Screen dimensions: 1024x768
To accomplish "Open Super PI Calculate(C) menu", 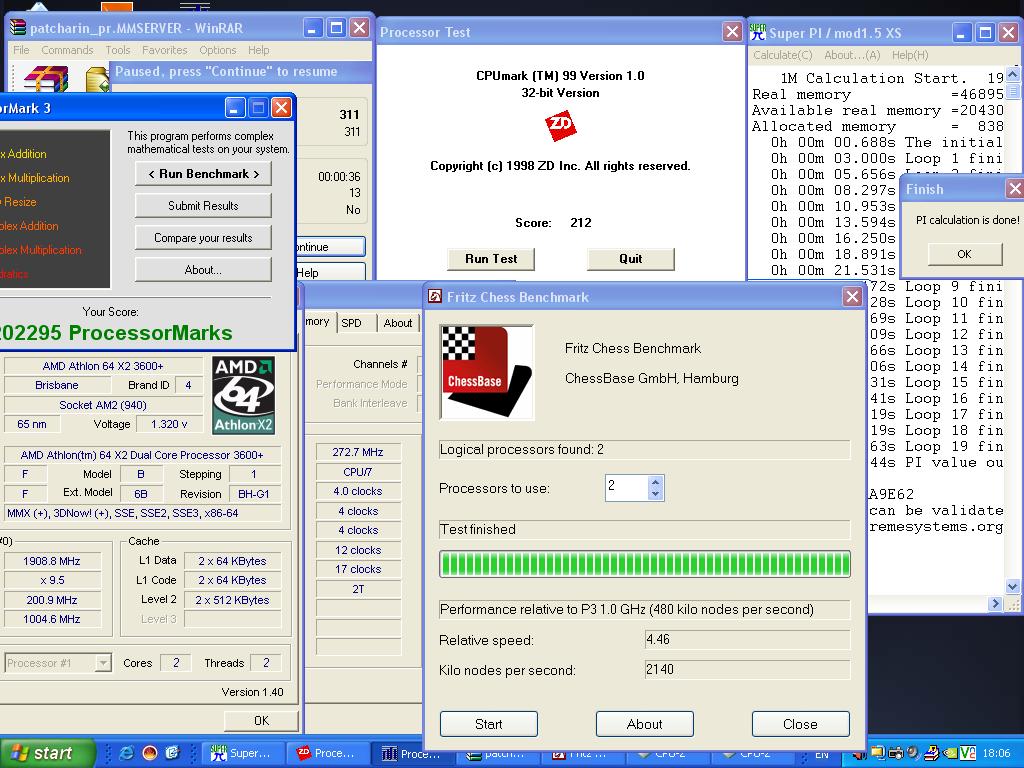I will (x=782, y=56).
